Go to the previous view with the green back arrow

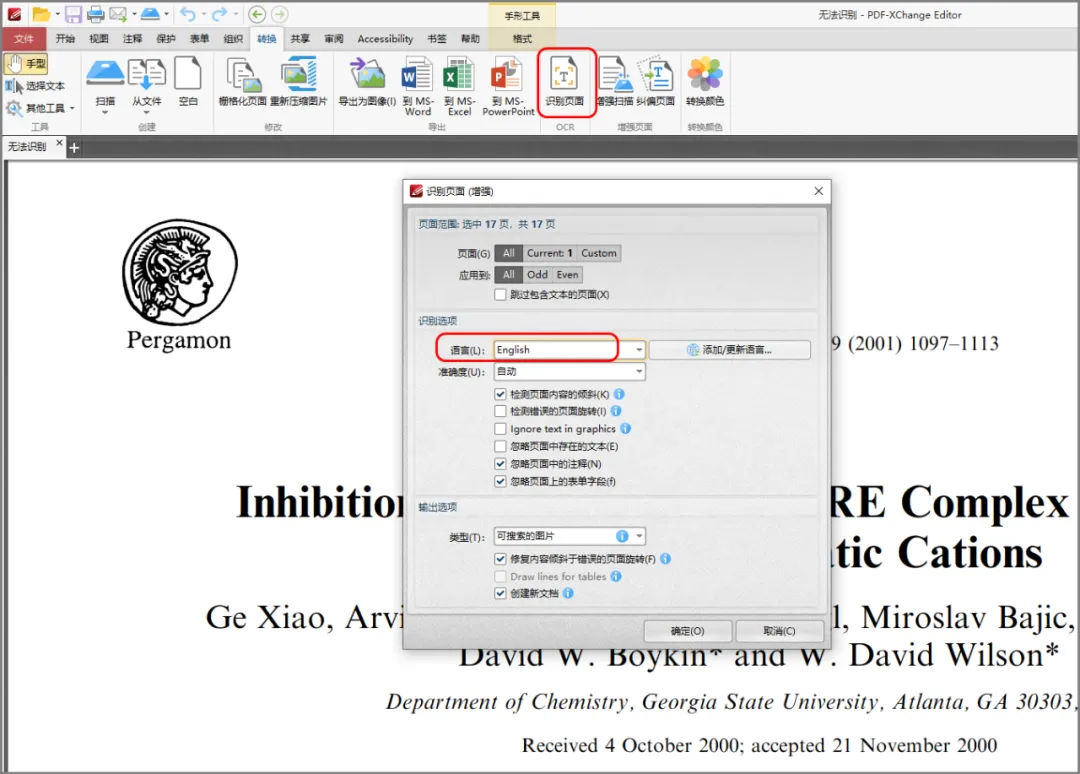coord(257,14)
